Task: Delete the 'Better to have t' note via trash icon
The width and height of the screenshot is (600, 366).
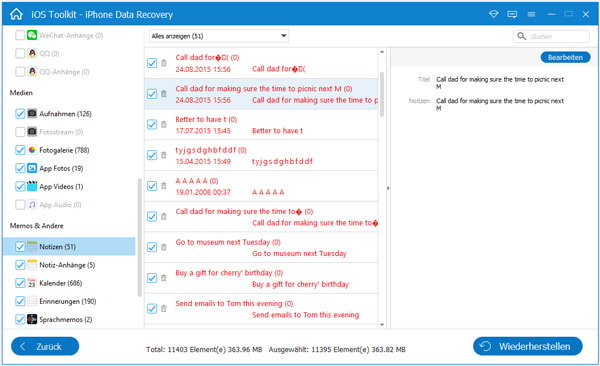Action: coord(164,124)
